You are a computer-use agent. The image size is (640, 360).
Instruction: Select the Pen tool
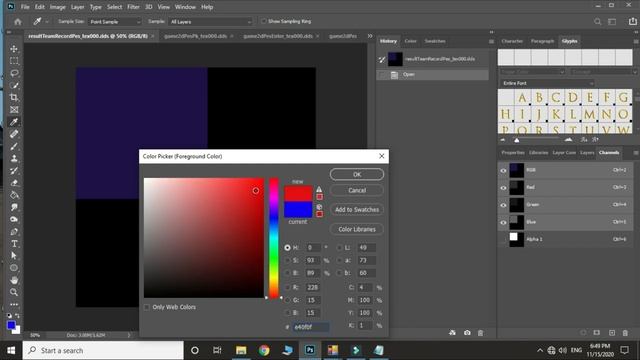(x=14, y=231)
